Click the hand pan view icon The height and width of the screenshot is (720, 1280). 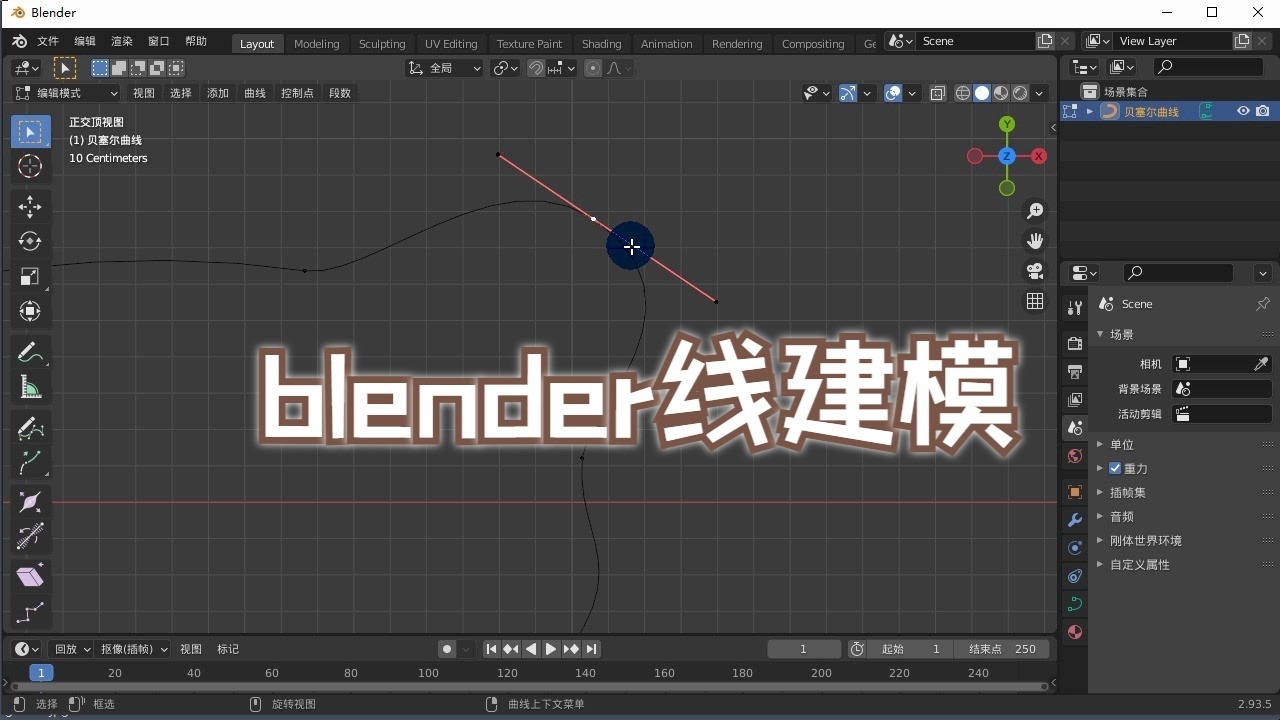coord(1035,241)
